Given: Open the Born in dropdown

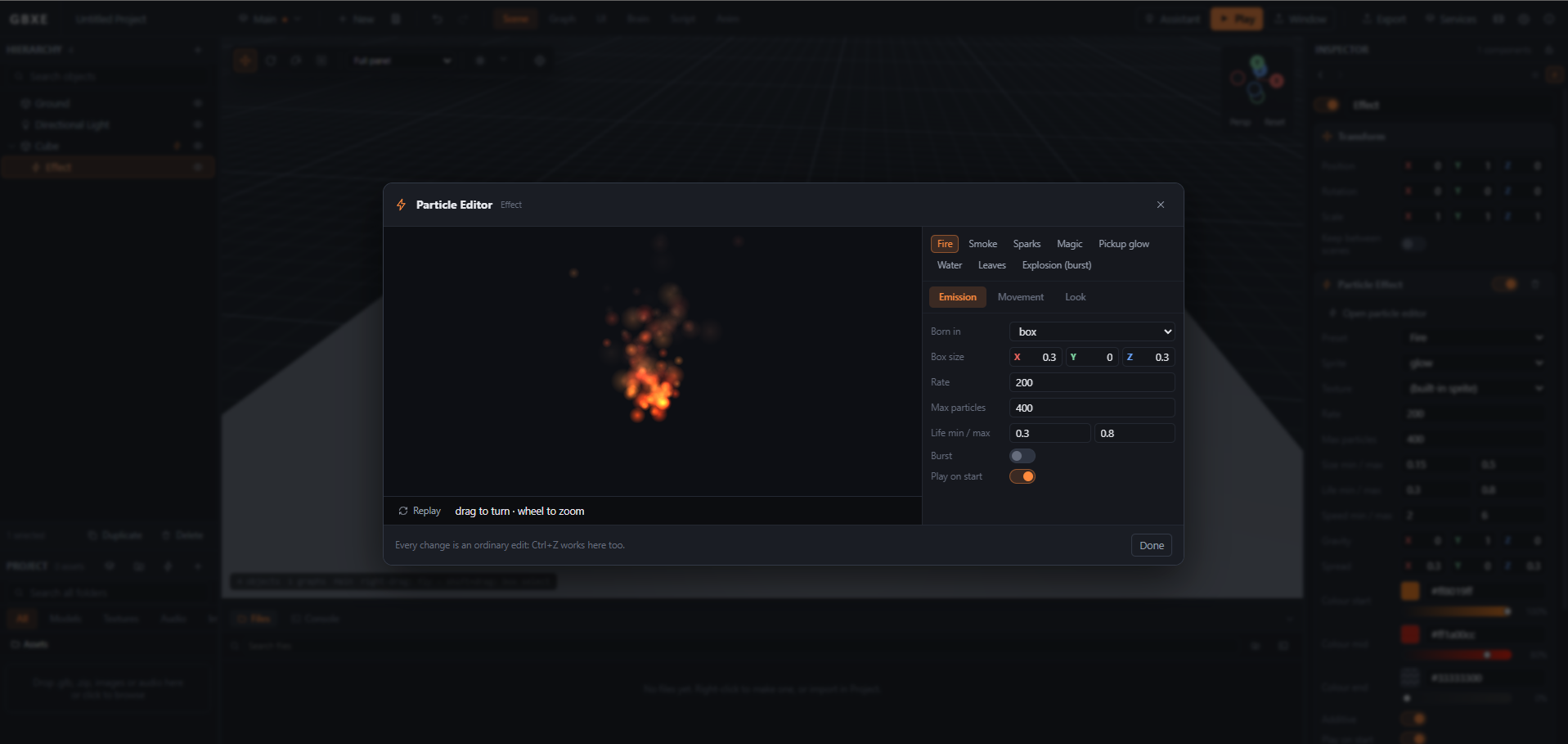Looking at the screenshot, I should 1092,331.
